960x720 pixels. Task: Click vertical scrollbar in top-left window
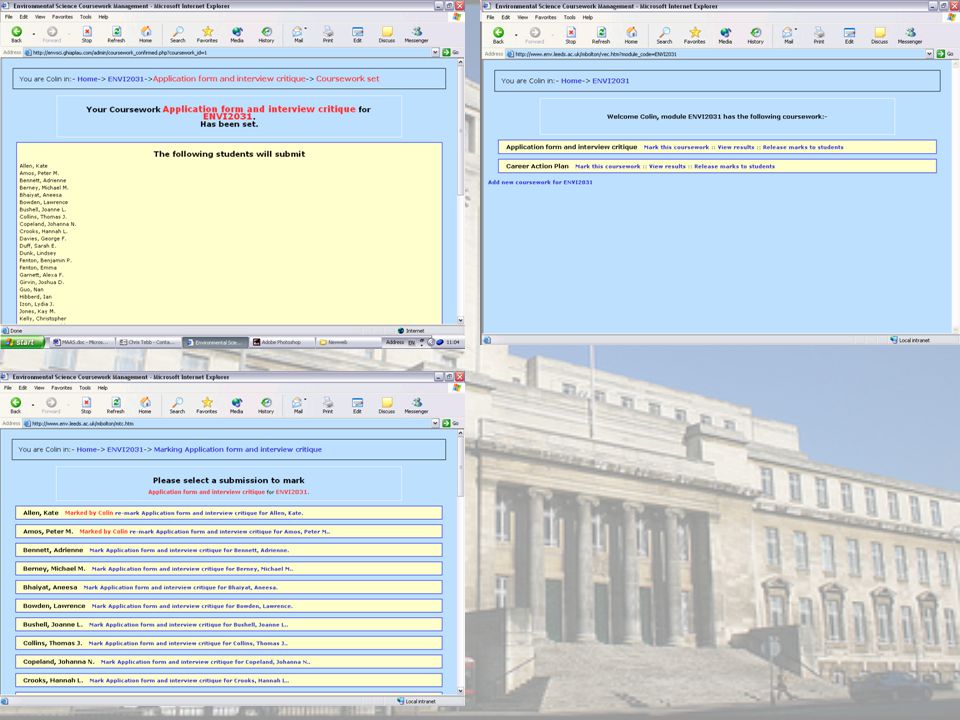click(460, 193)
